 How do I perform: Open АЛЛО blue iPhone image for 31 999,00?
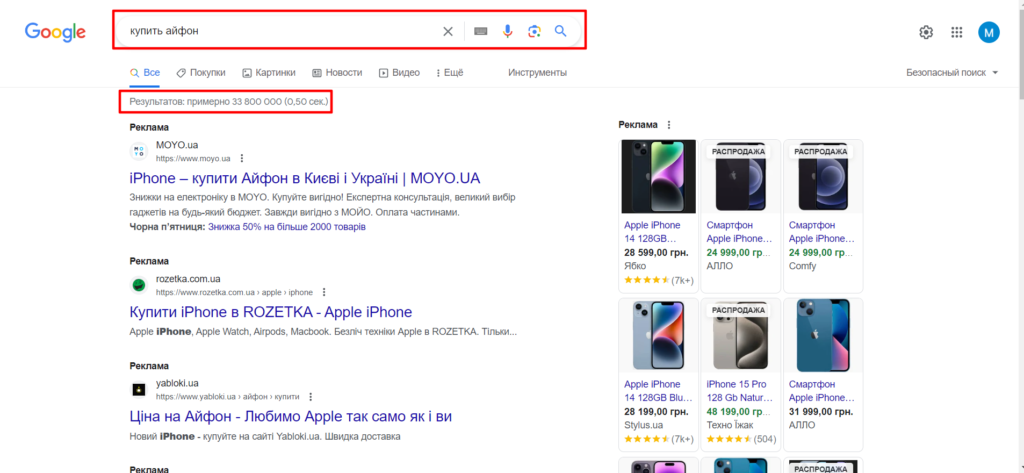pos(823,335)
